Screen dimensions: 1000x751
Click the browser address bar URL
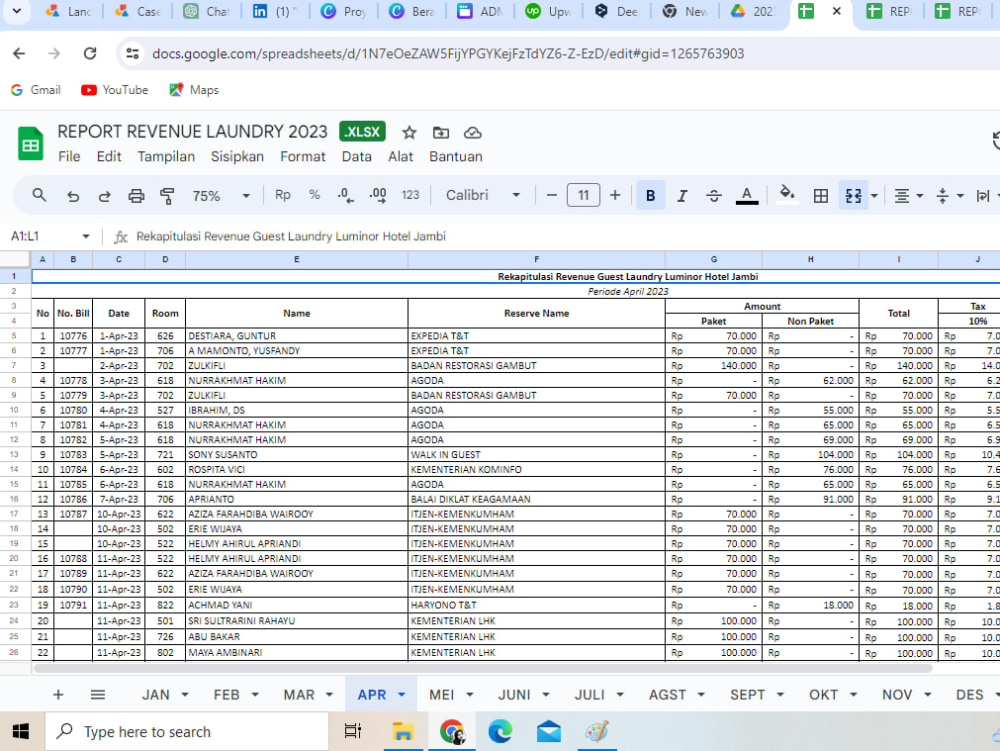pos(448,54)
